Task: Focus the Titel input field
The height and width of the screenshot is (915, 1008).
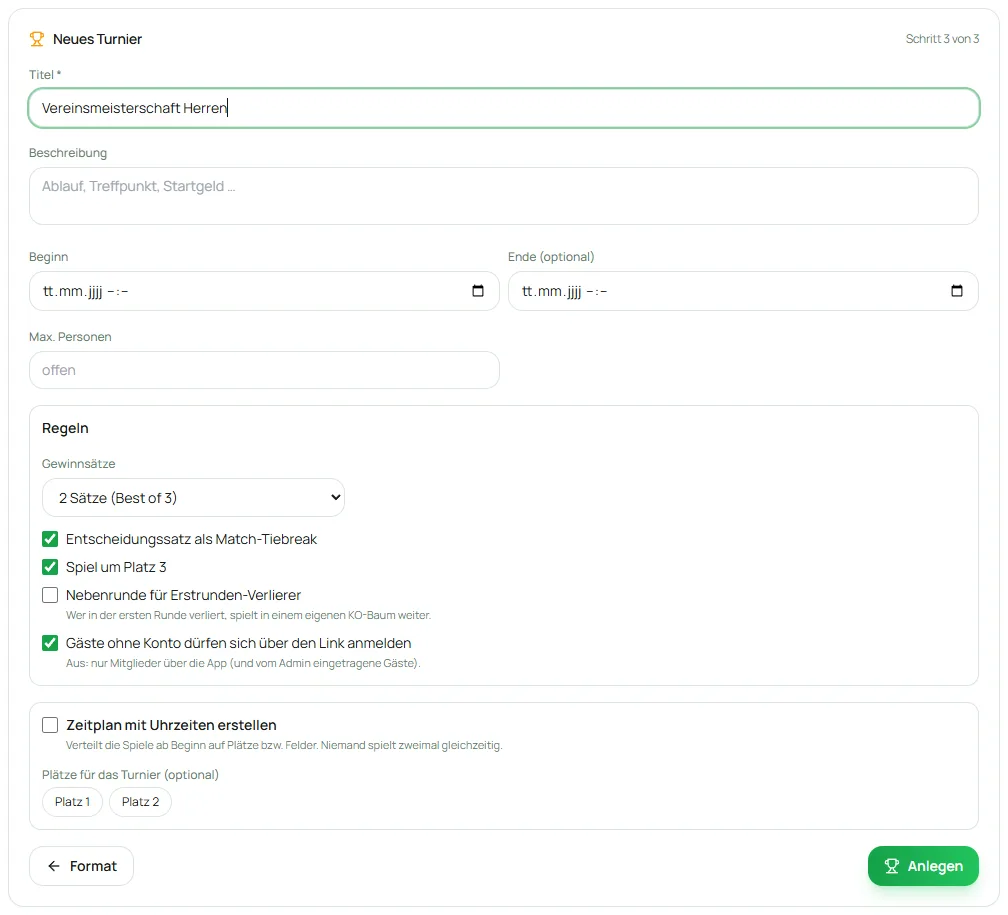Action: pos(504,108)
